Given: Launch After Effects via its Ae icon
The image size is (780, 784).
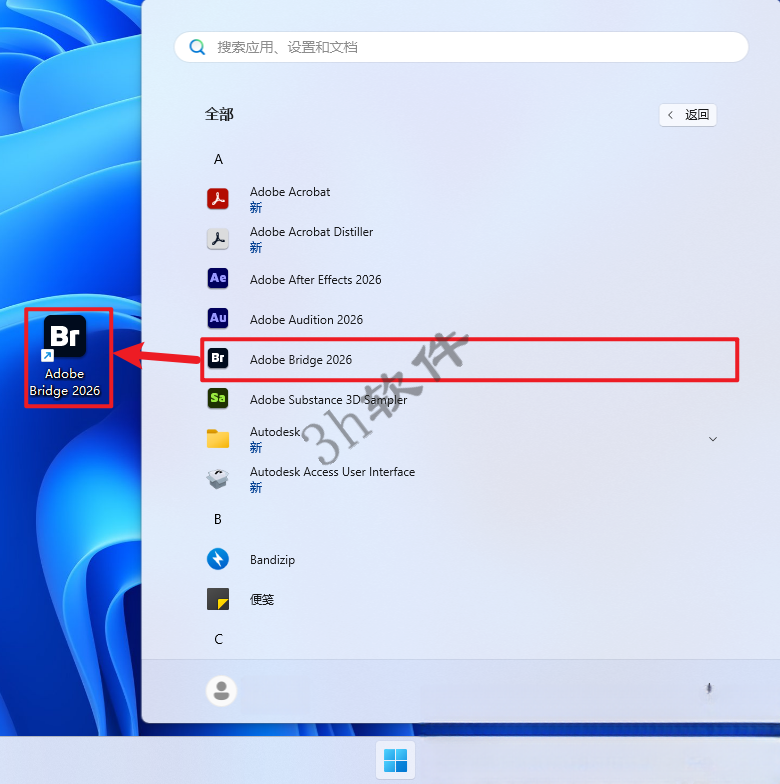Looking at the screenshot, I should click(218, 278).
